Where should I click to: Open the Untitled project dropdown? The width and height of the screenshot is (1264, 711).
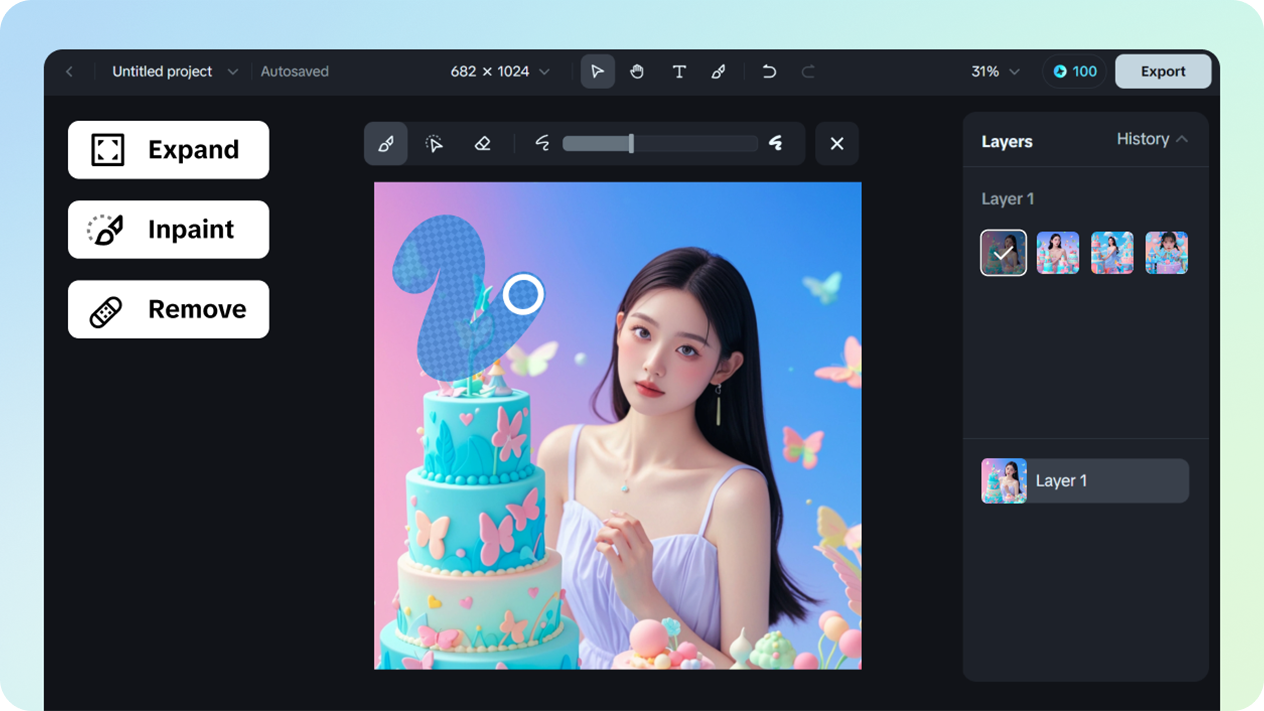(x=233, y=72)
